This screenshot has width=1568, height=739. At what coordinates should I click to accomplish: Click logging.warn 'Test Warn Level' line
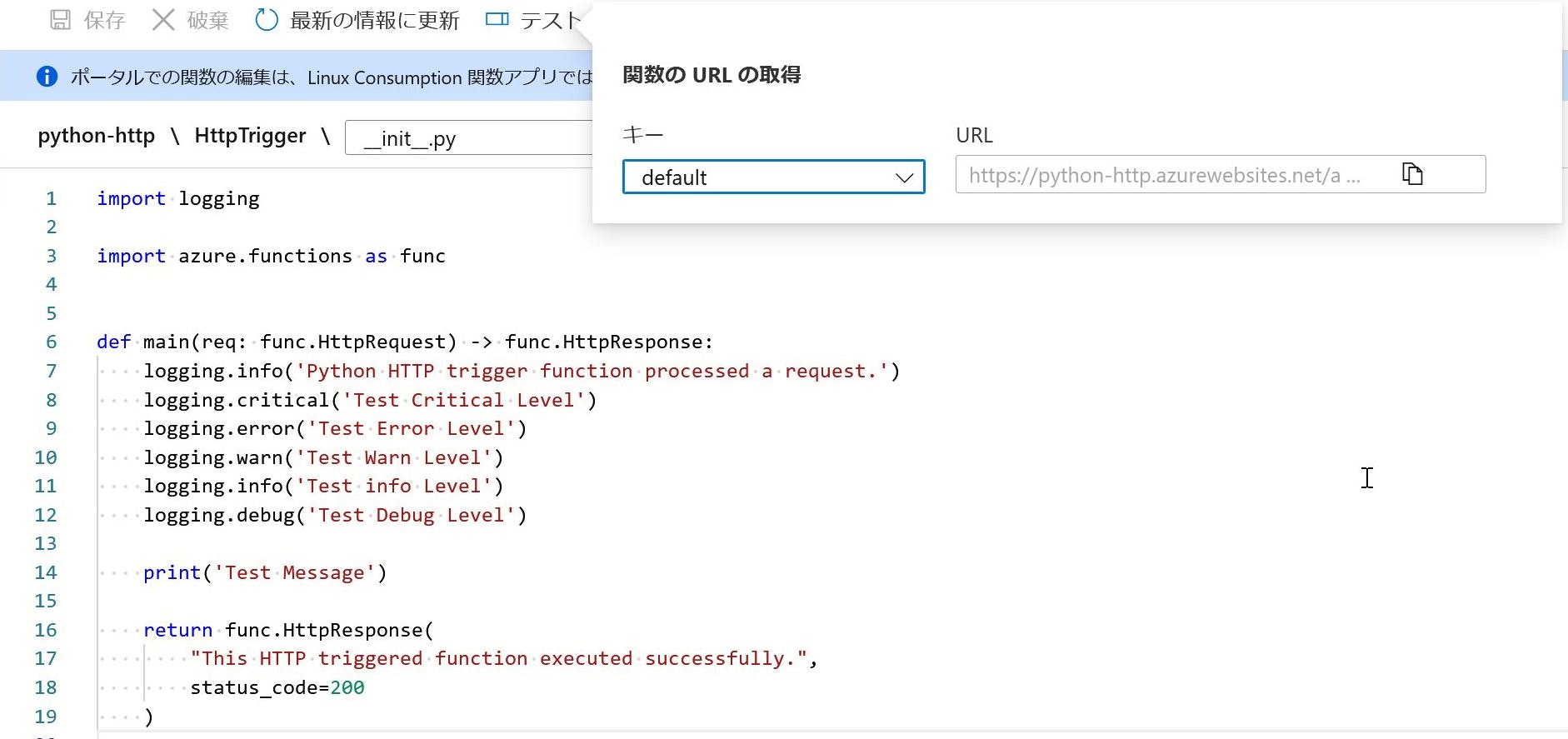point(323,457)
